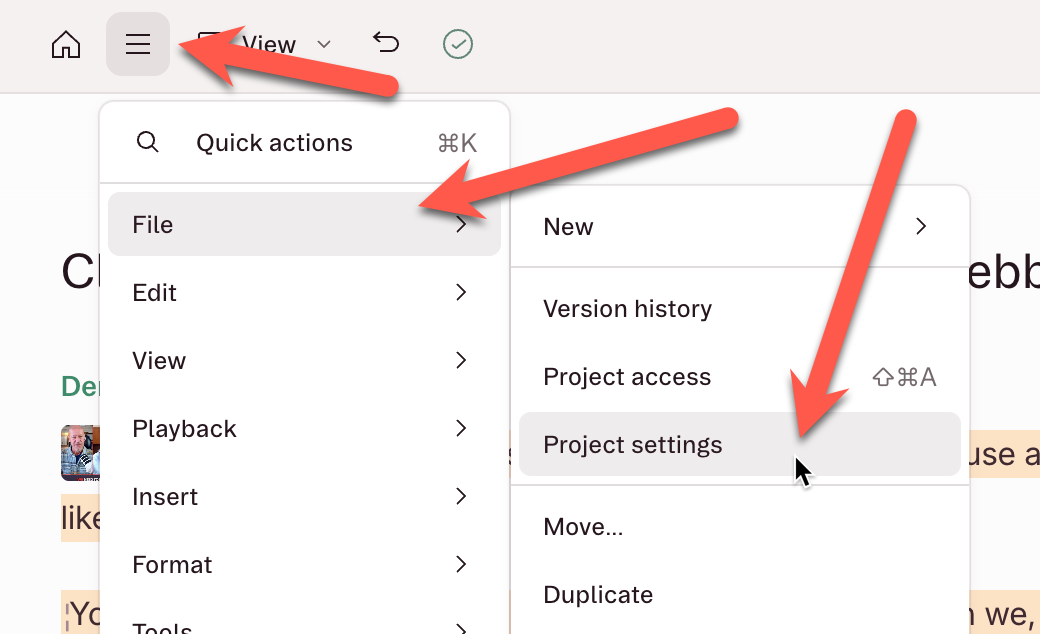The height and width of the screenshot is (634, 1040).
Task: Choose Project settings
Action: click(740, 444)
